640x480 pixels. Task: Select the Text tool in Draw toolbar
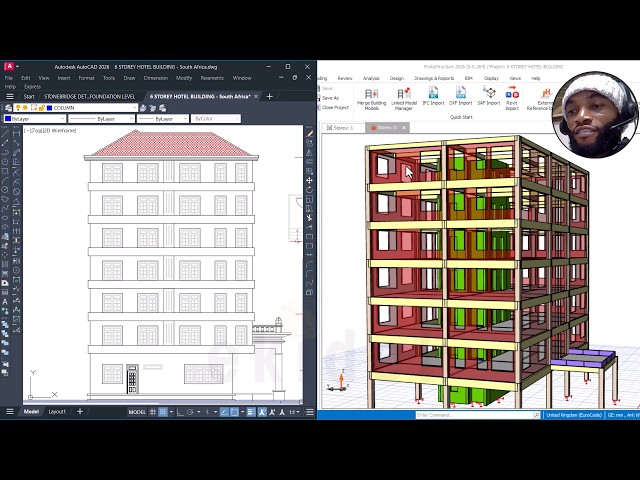(5, 302)
